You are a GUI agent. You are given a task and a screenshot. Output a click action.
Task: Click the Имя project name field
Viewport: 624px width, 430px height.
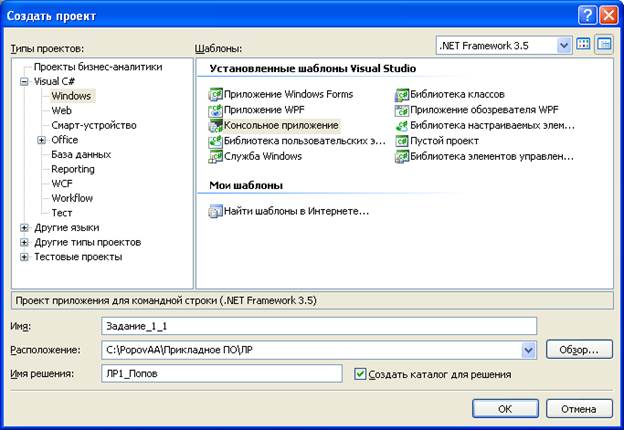[319, 326]
